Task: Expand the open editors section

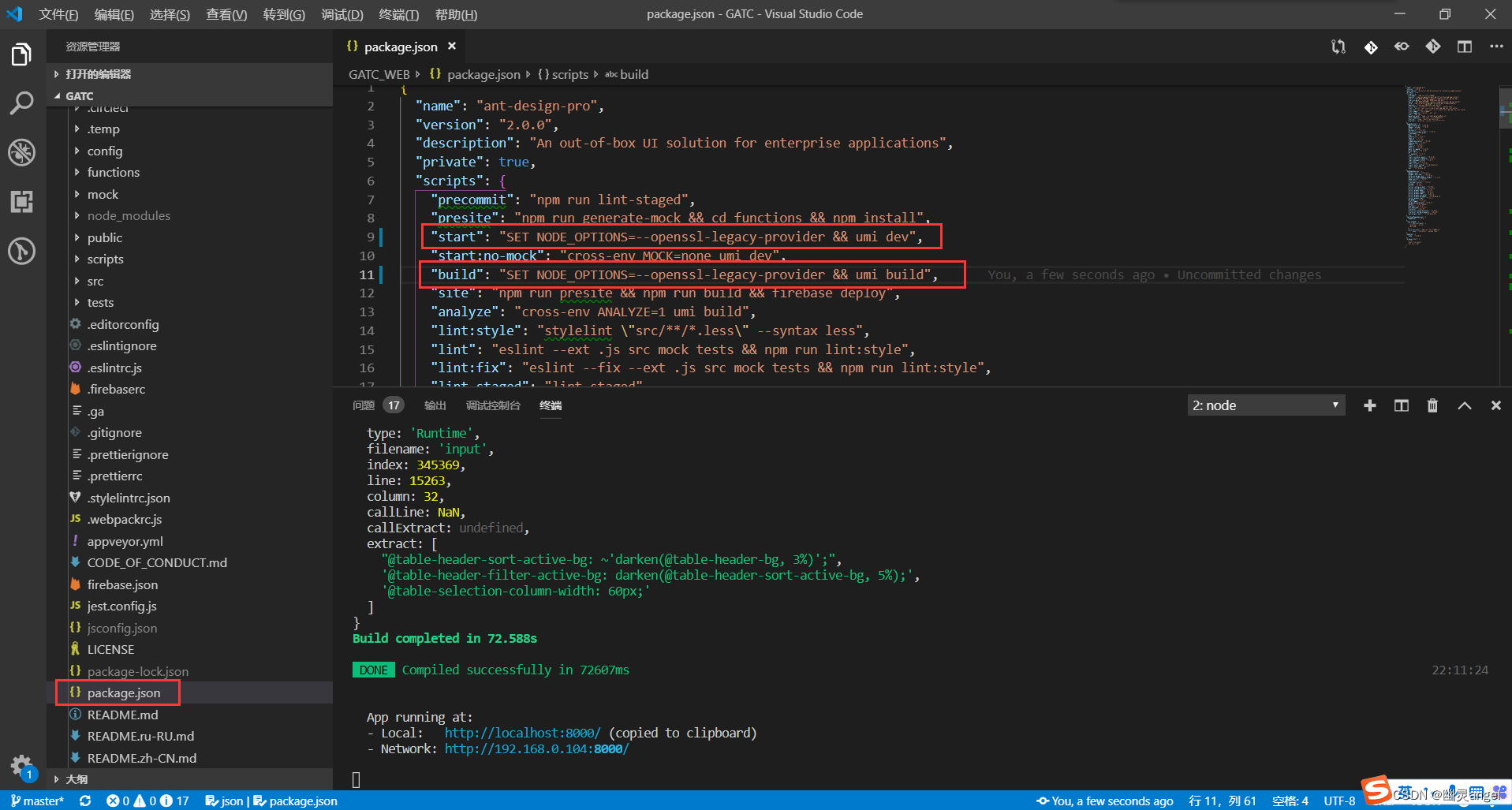Action: [189, 74]
